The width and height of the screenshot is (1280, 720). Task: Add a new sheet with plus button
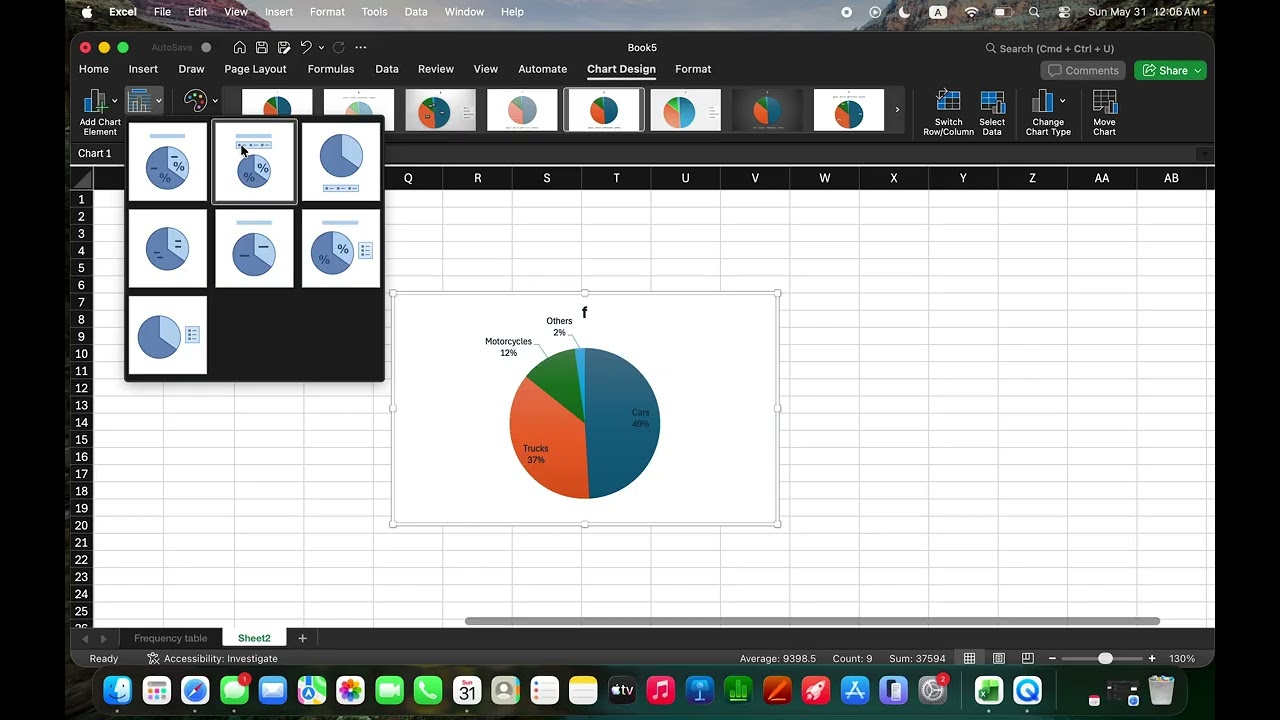tap(302, 638)
